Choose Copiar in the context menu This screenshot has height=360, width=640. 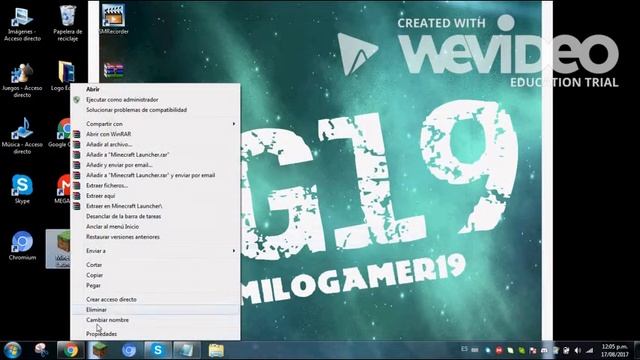pos(156,275)
